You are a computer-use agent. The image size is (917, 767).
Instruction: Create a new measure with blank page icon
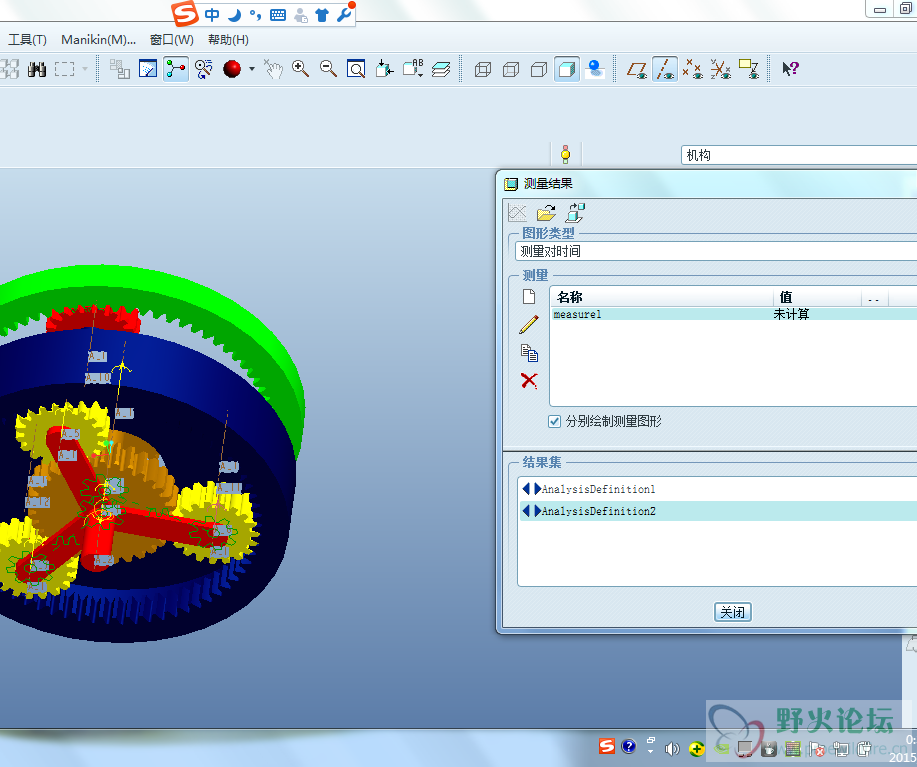(x=529, y=297)
